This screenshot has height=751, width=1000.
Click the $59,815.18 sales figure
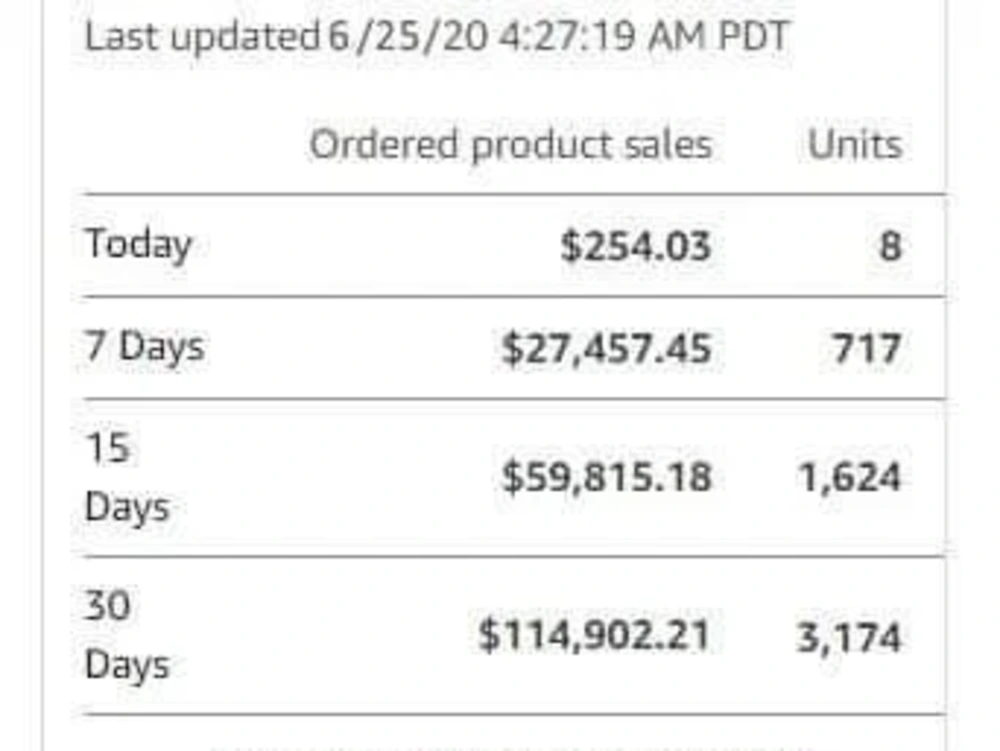pos(606,477)
